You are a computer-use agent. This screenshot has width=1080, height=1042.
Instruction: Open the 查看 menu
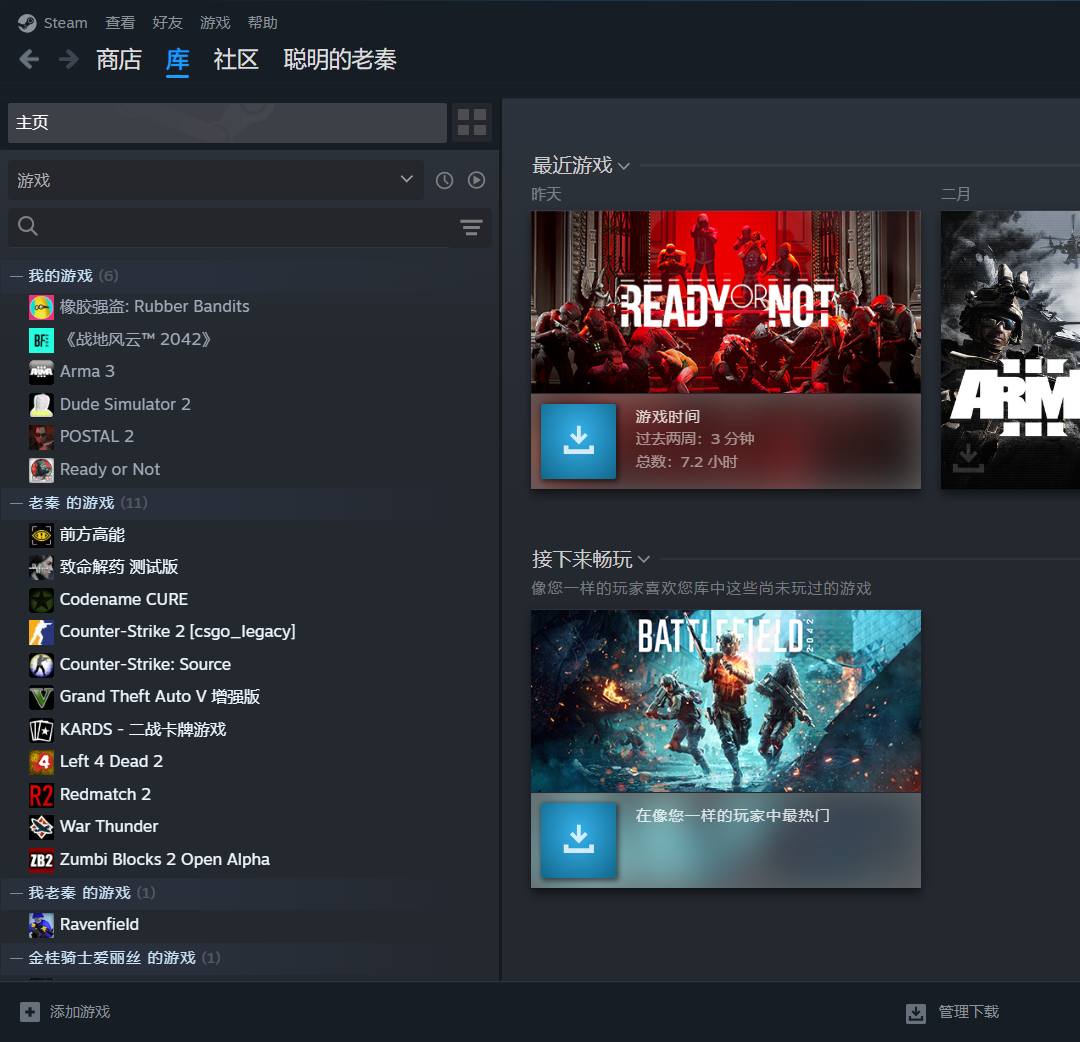[x=120, y=23]
